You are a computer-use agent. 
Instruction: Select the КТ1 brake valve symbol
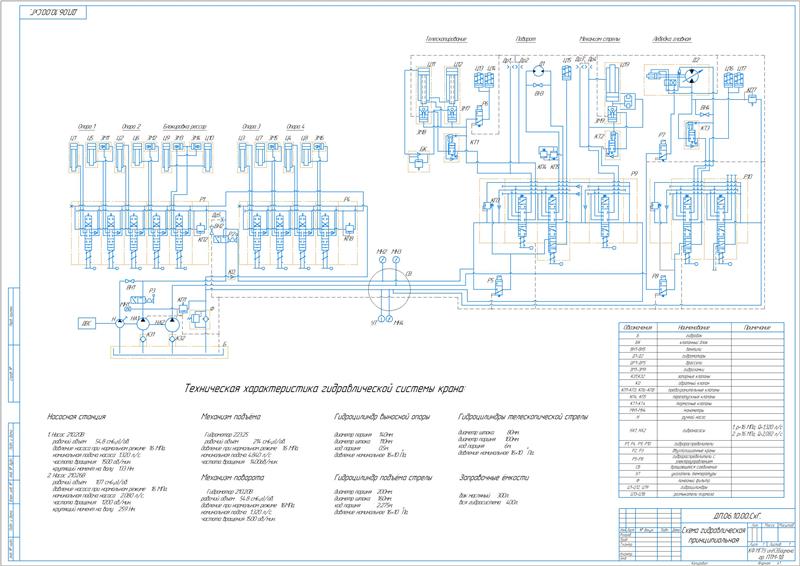451,147
